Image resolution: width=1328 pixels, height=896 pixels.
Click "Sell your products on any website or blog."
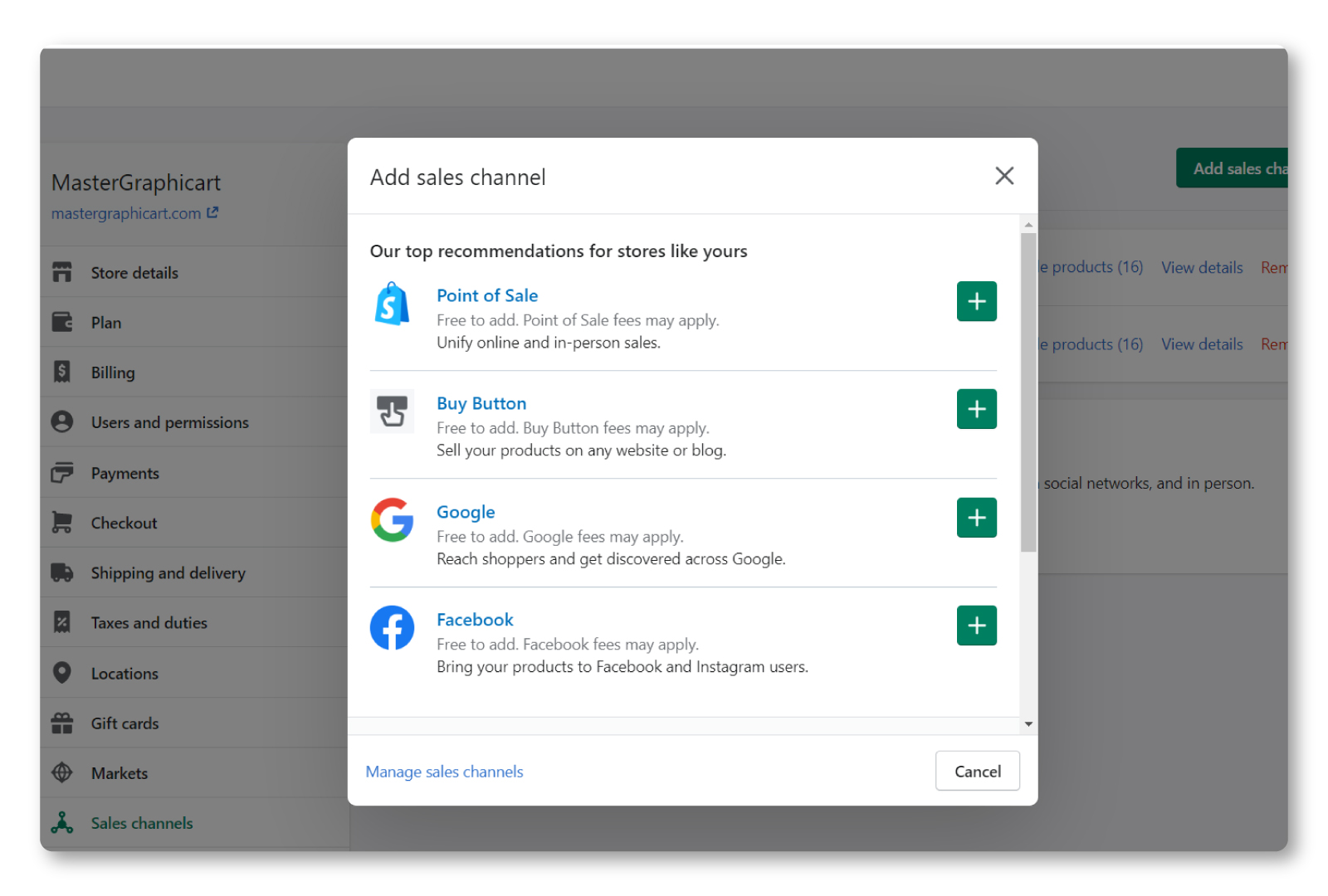click(581, 450)
